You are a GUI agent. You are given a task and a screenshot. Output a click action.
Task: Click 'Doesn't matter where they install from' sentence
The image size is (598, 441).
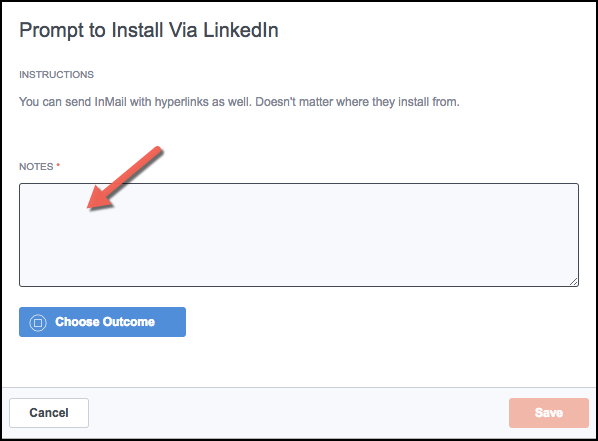[x=357, y=102]
